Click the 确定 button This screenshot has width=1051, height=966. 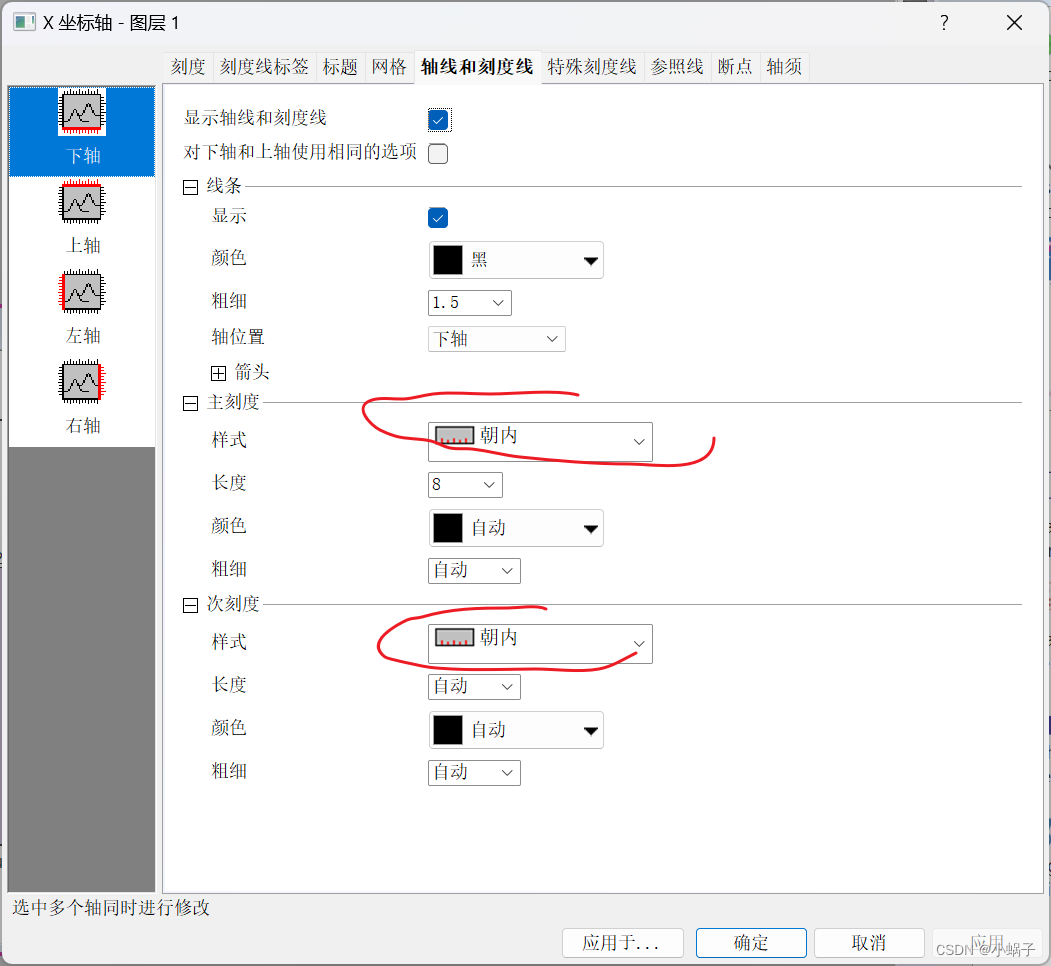[x=751, y=943]
